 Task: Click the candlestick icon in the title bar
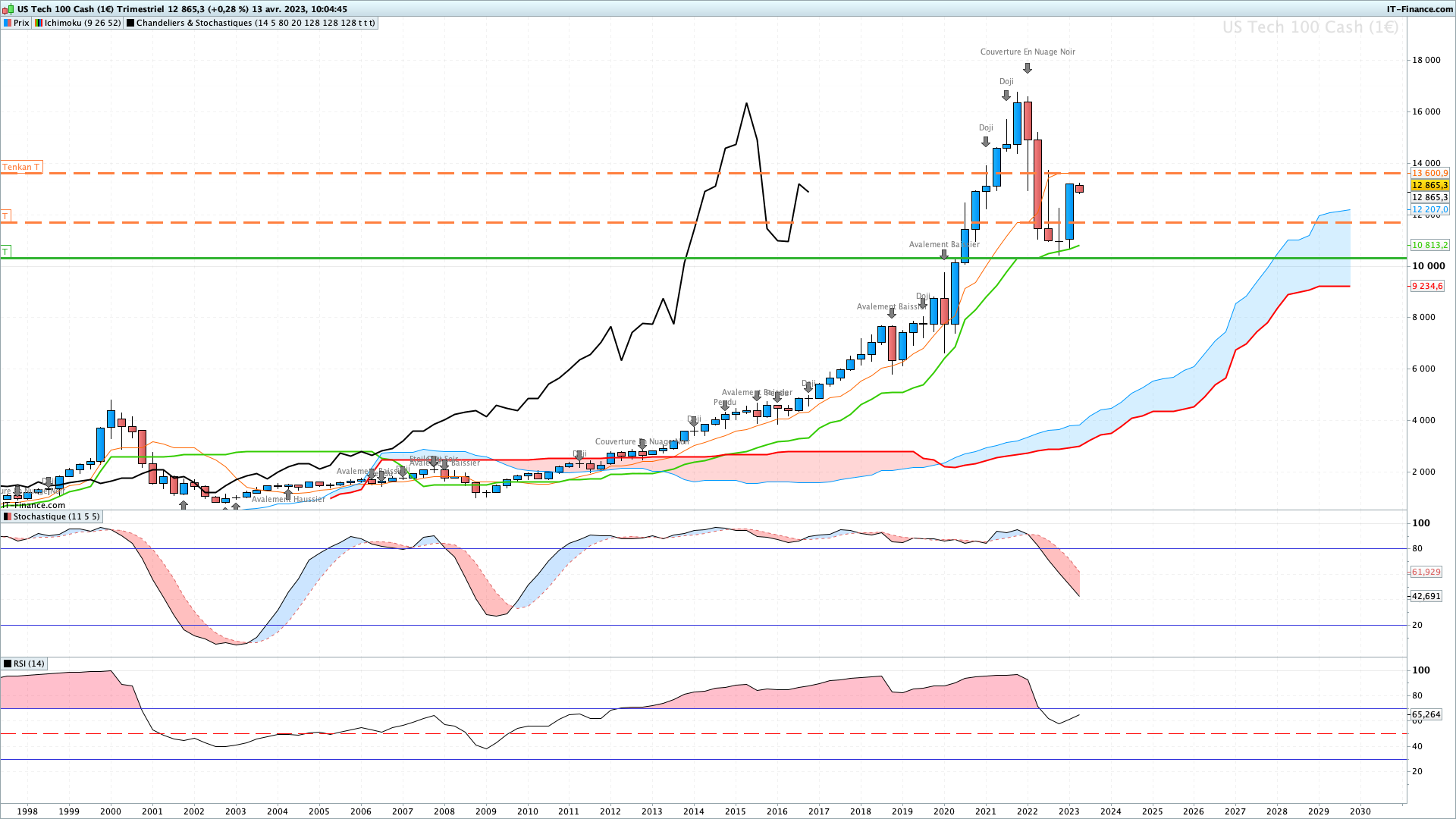(8, 9)
